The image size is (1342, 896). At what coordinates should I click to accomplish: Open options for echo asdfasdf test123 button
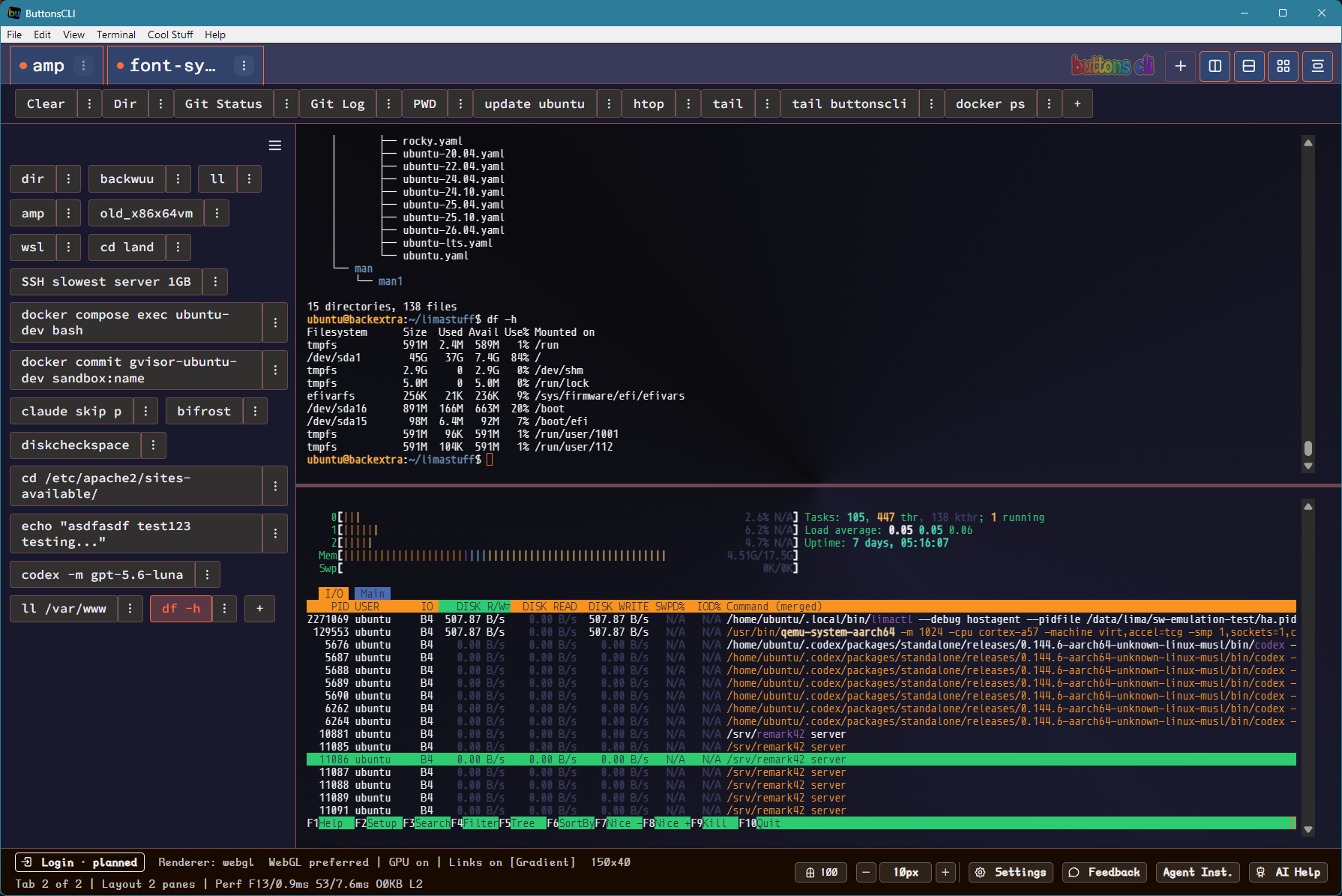pyautogui.click(x=275, y=534)
